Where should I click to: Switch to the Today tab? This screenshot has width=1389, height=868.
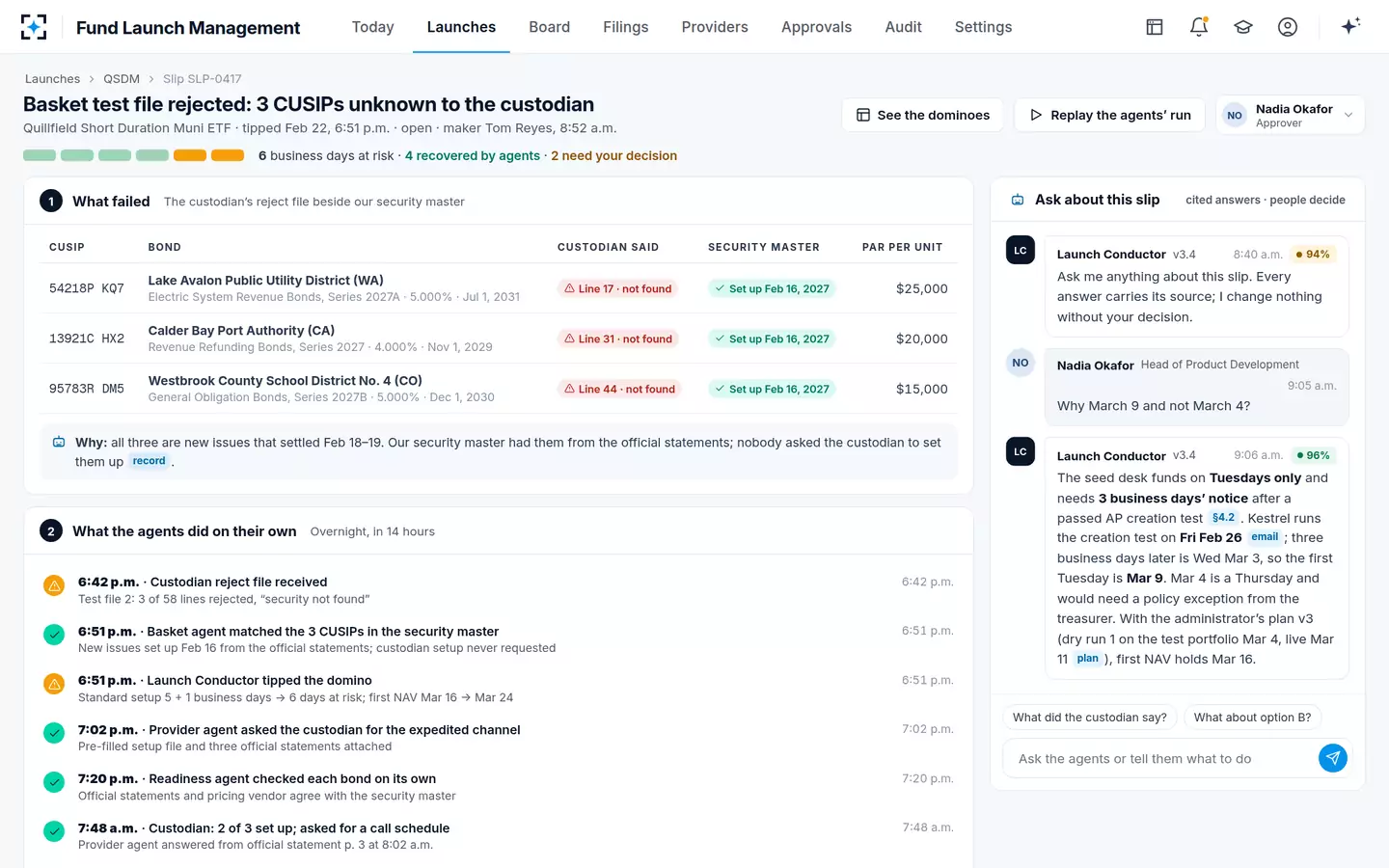pyautogui.click(x=372, y=27)
